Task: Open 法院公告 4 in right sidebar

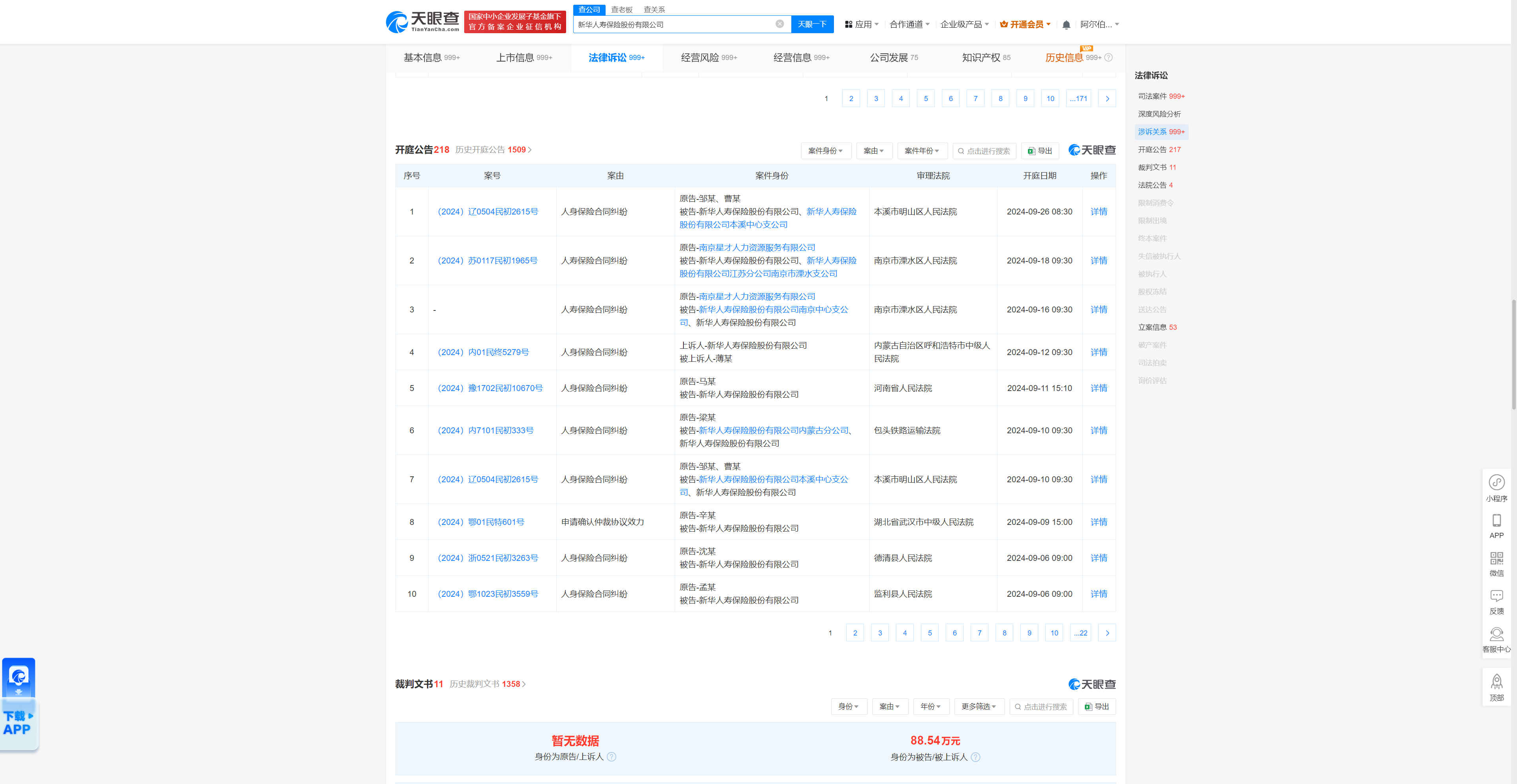Action: tap(1155, 185)
